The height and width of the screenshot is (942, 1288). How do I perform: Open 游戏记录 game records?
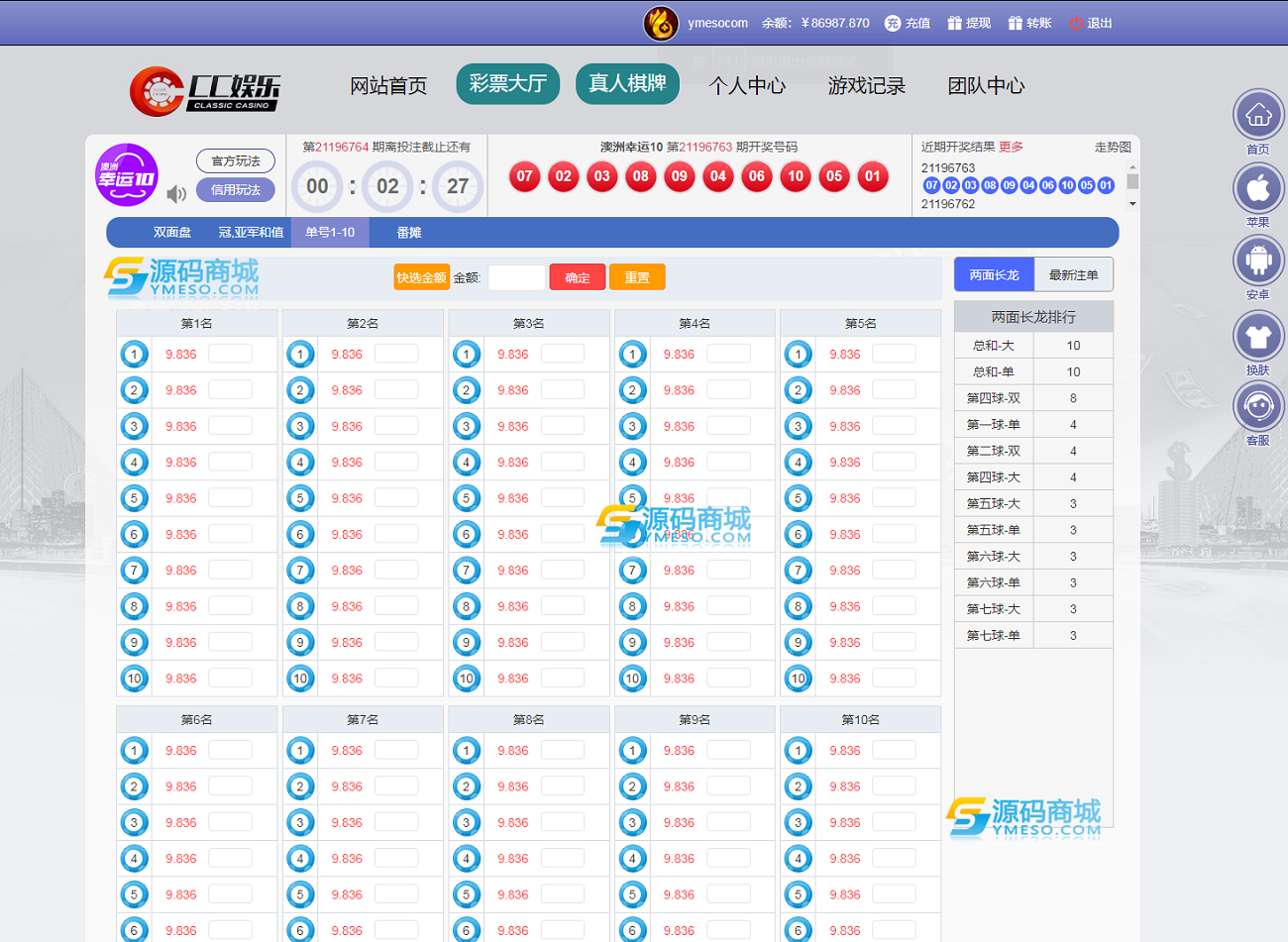click(867, 86)
